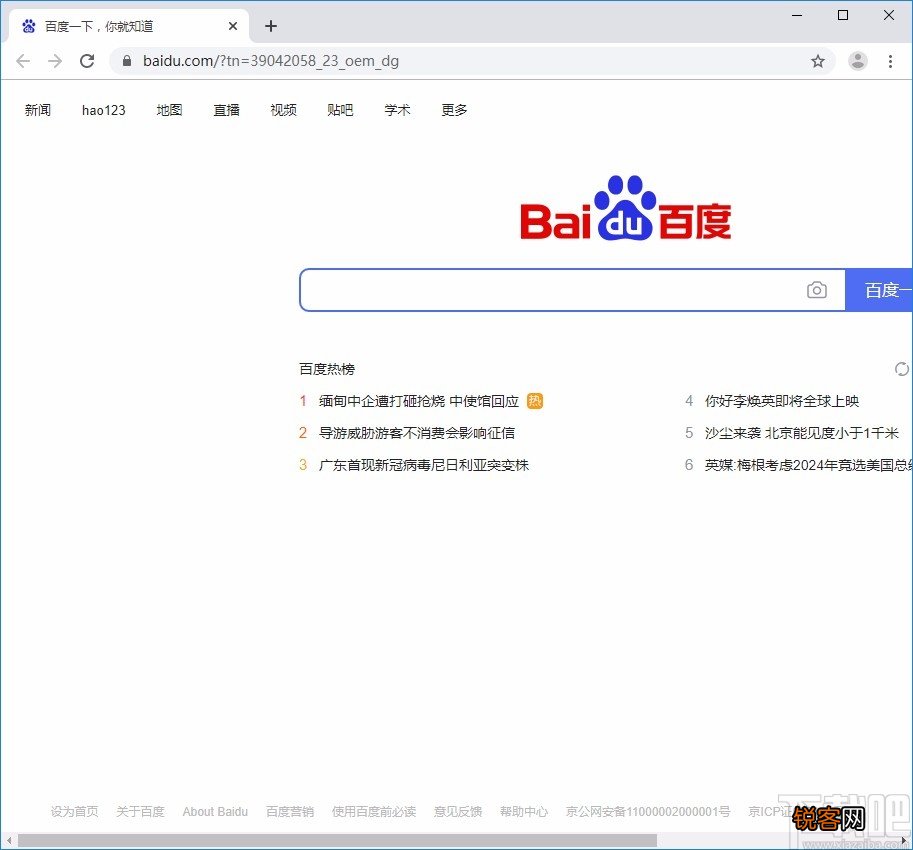Click the browser back arrow
Image resolution: width=913 pixels, height=850 pixels.
tap(23, 61)
